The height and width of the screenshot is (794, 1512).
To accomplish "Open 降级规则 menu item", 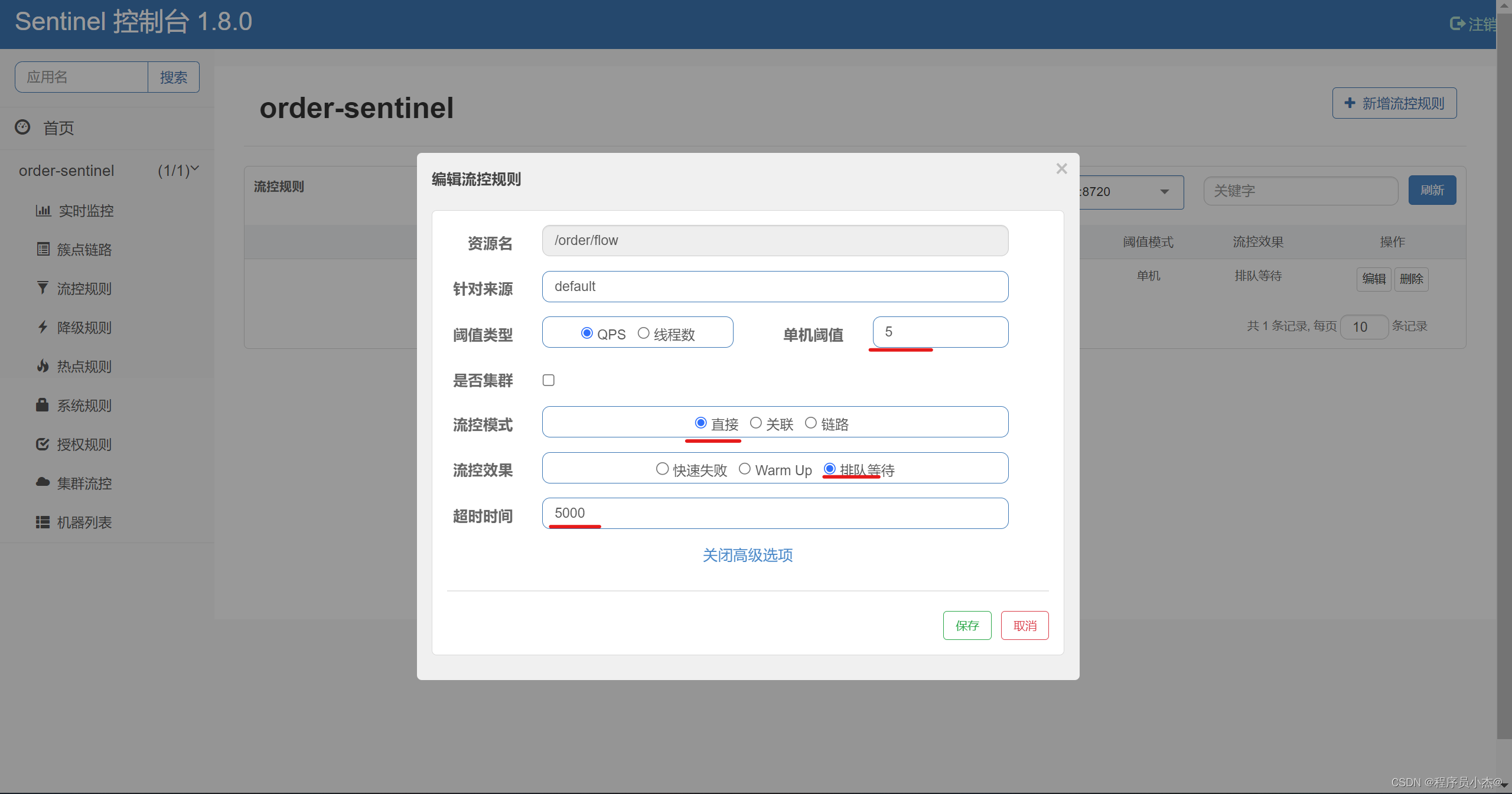I will pos(84,328).
